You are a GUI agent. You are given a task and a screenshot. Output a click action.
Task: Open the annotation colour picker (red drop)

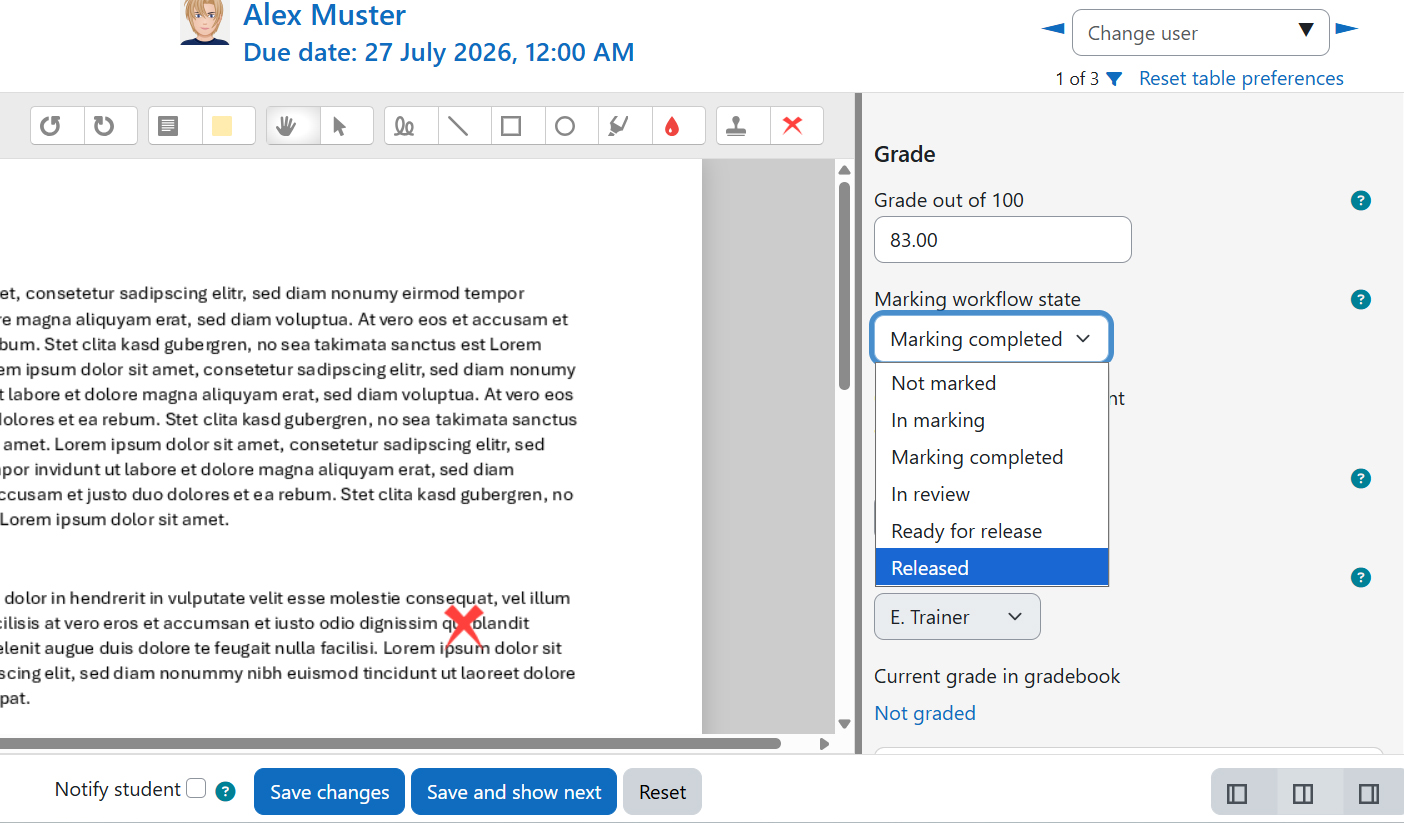679,126
